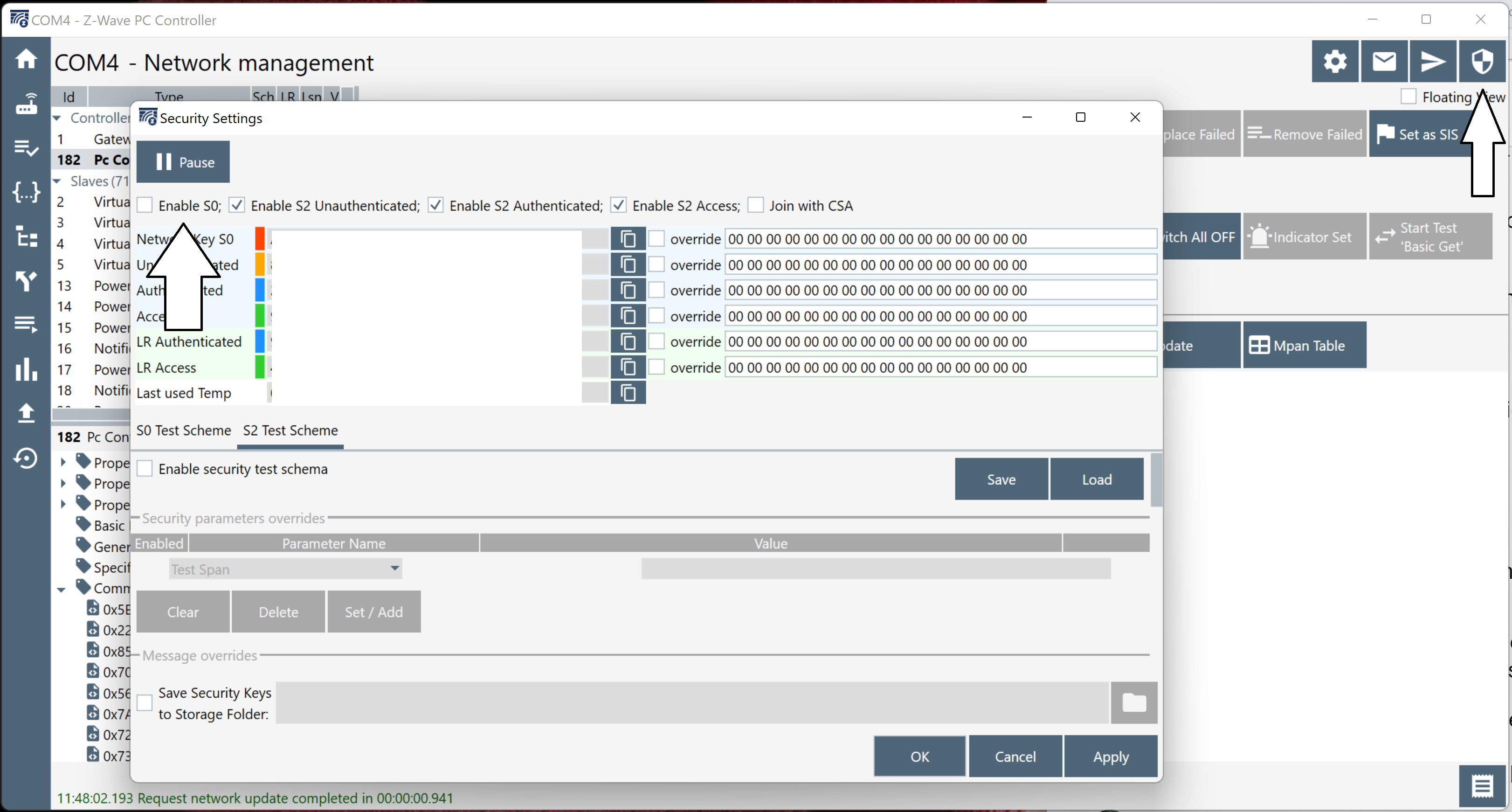Click the Apply button
Screen dimensions: 1512x812
tap(1110, 756)
